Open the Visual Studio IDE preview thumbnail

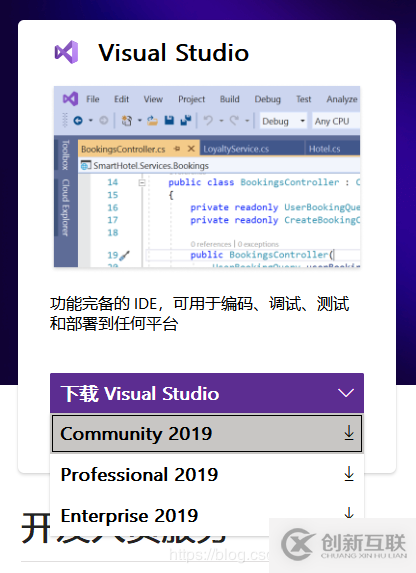point(207,177)
